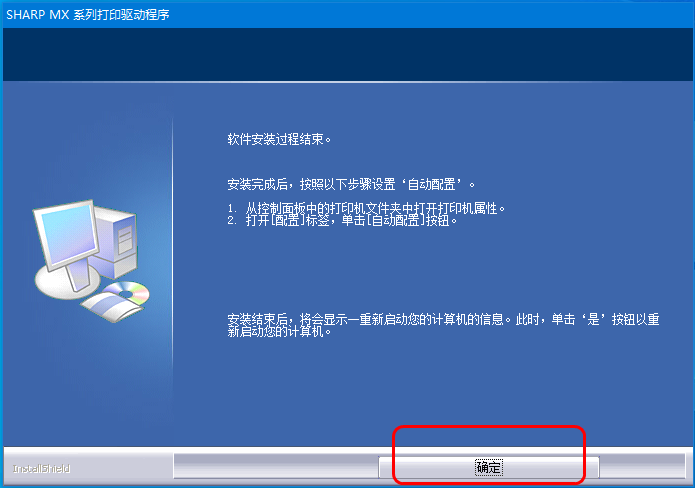Click the InstallShield logo text
The width and height of the screenshot is (695, 488).
click(x=41, y=468)
